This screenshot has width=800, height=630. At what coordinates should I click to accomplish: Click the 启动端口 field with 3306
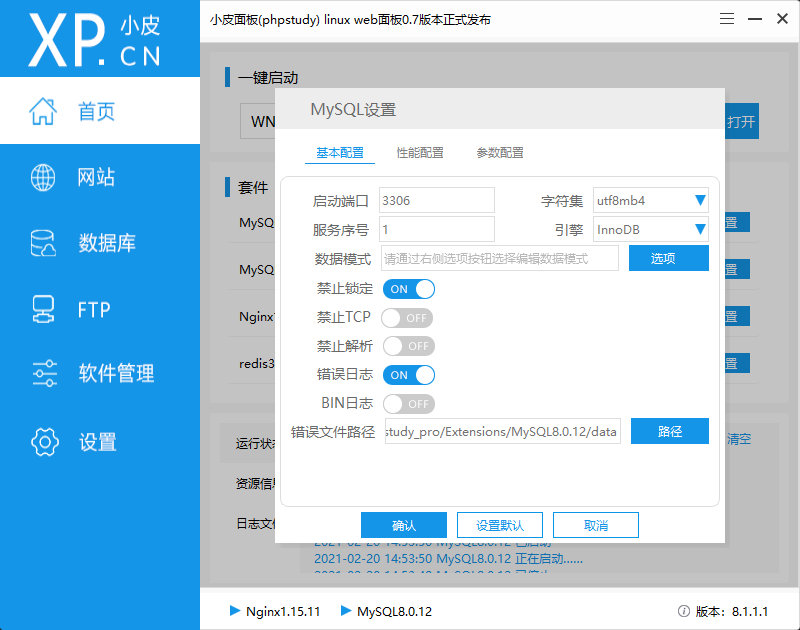coord(437,200)
